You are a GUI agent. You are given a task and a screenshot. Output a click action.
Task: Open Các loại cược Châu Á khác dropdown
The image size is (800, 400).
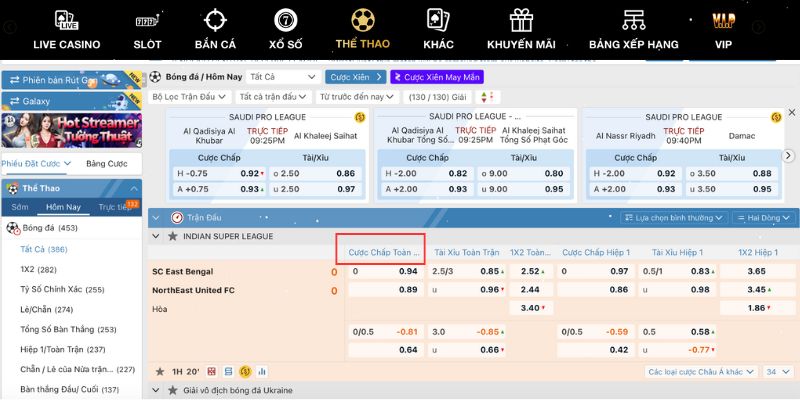[699, 371]
